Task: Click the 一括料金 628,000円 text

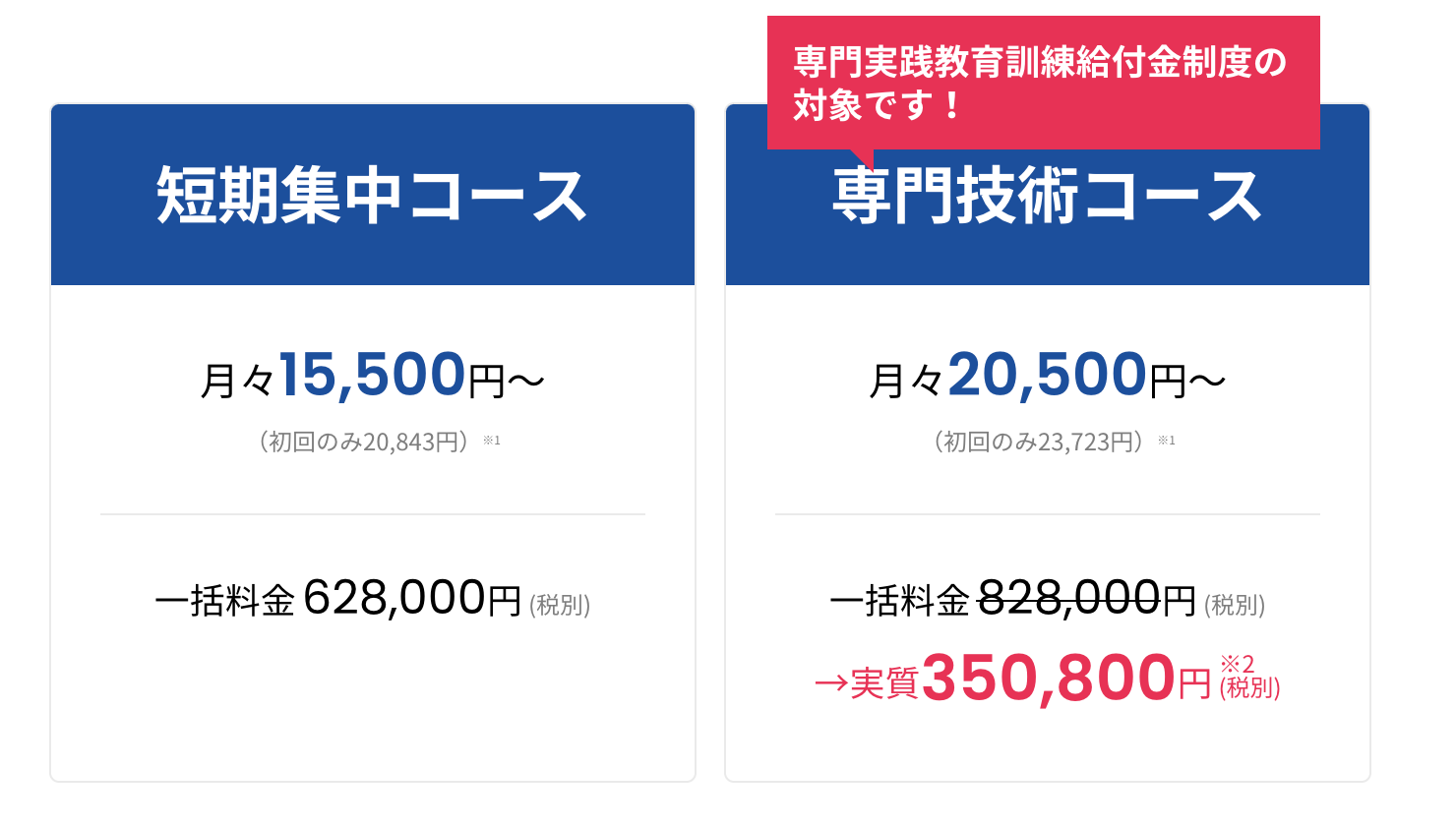Action: [338, 598]
